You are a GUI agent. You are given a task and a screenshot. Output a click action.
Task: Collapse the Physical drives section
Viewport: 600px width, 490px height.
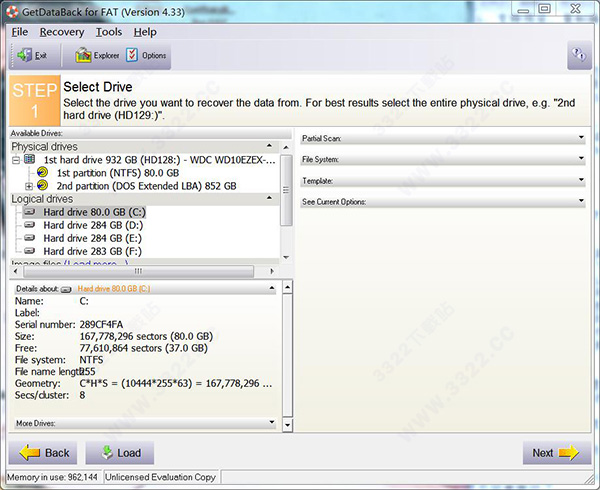click(269, 146)
